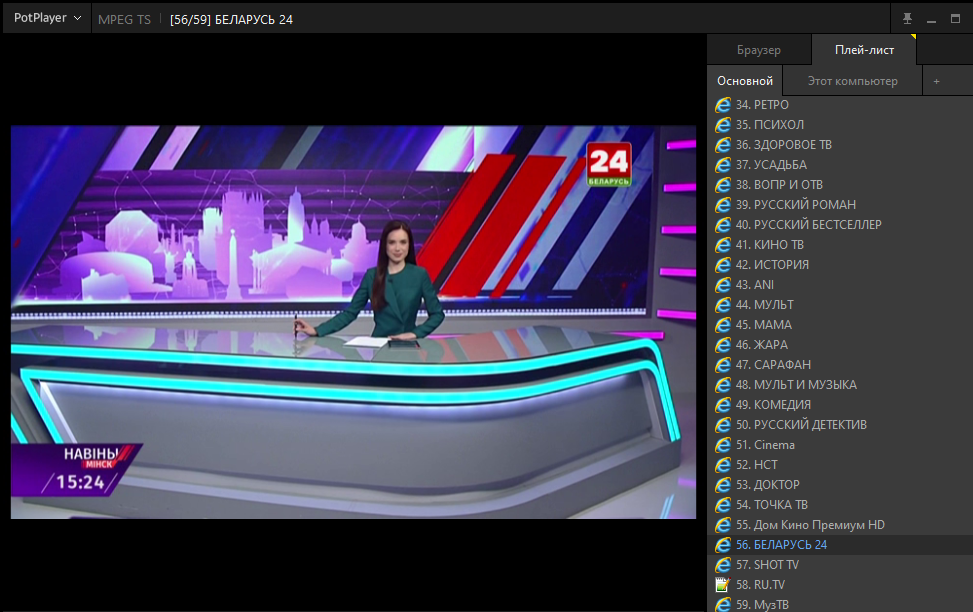Select channel 51. Cinema
Screen dimensions: 973x612
coord(840,444)
